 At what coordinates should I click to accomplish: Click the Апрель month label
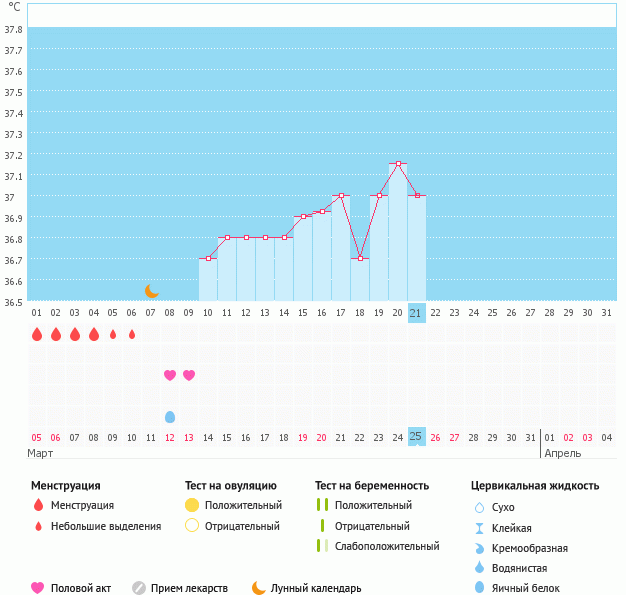tap(562, 453)
